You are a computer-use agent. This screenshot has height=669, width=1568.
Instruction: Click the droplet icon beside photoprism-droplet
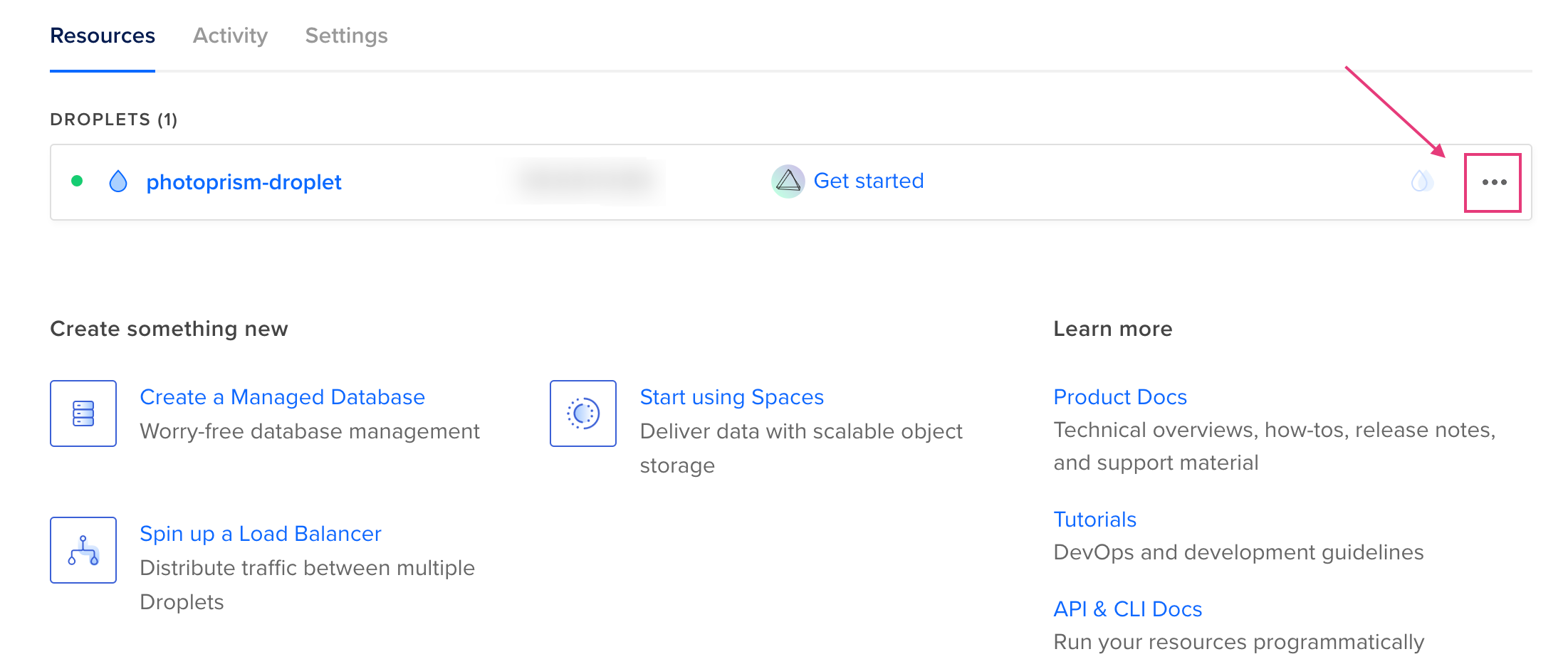click(x=118, y=181)
